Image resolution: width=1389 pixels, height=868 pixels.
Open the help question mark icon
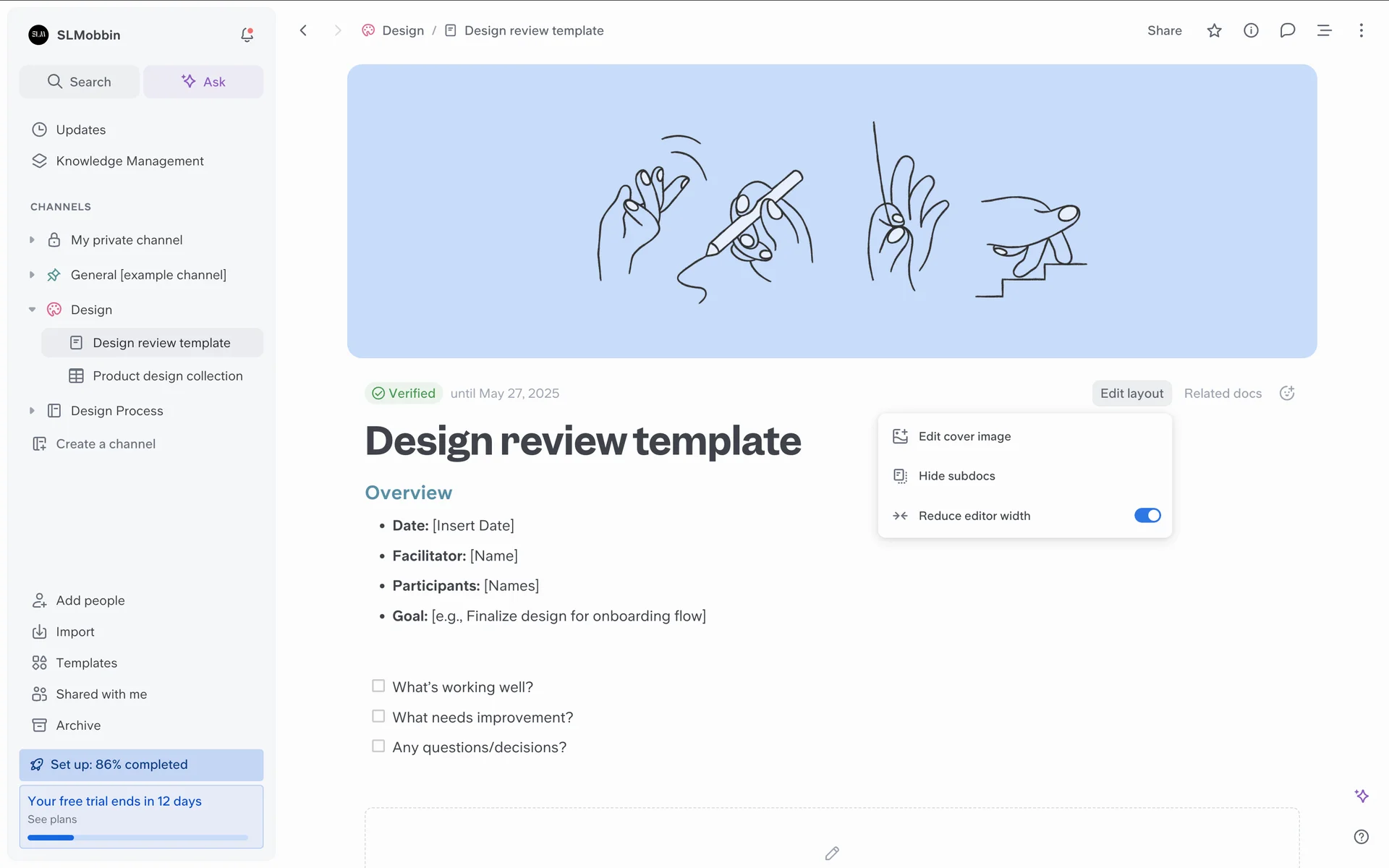1361,837
